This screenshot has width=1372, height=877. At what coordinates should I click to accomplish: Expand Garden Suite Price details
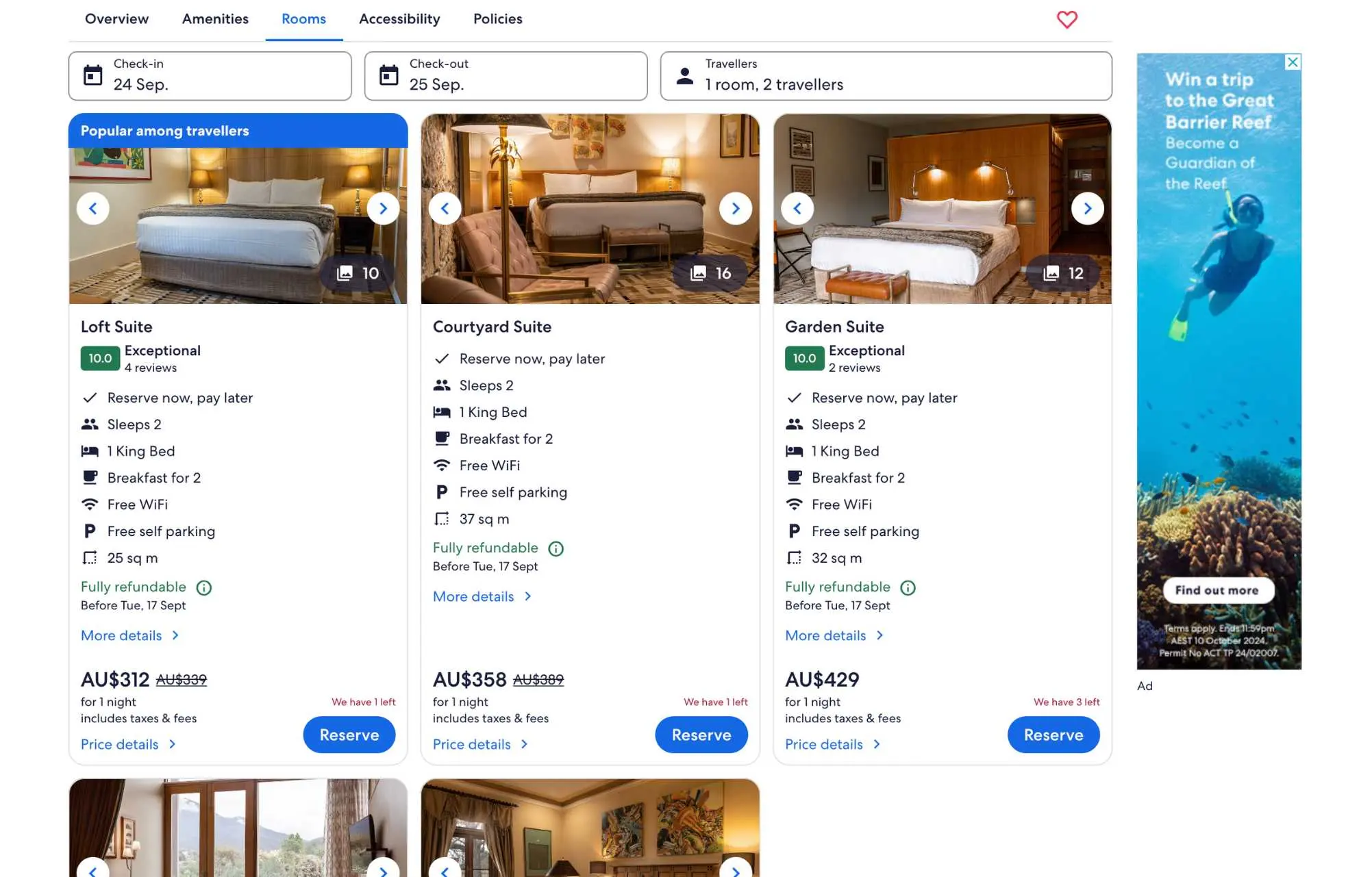[x=833, y=744]
